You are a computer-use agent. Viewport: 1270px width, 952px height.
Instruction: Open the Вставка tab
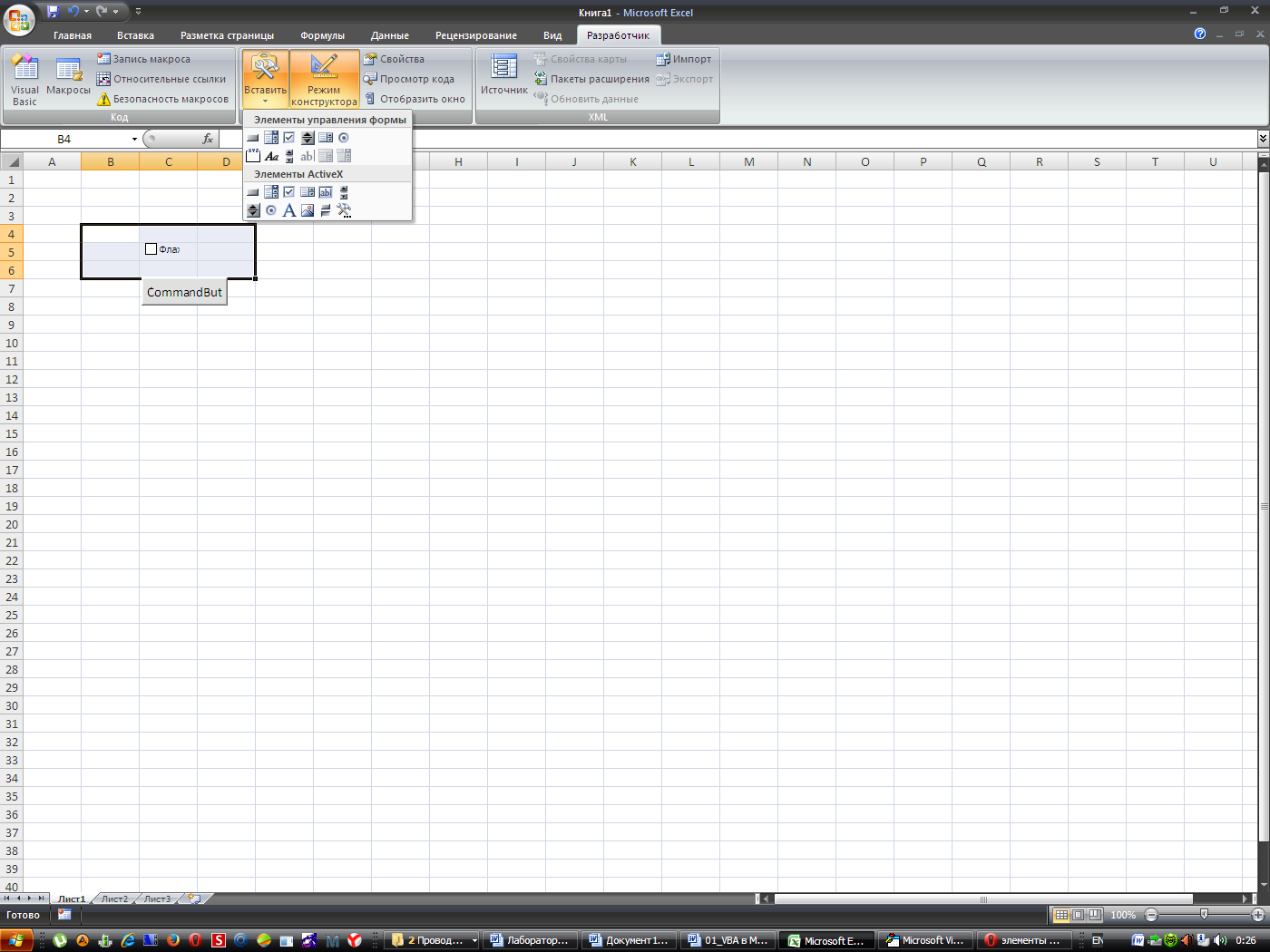pyautogui.click(x=135, y=35)
